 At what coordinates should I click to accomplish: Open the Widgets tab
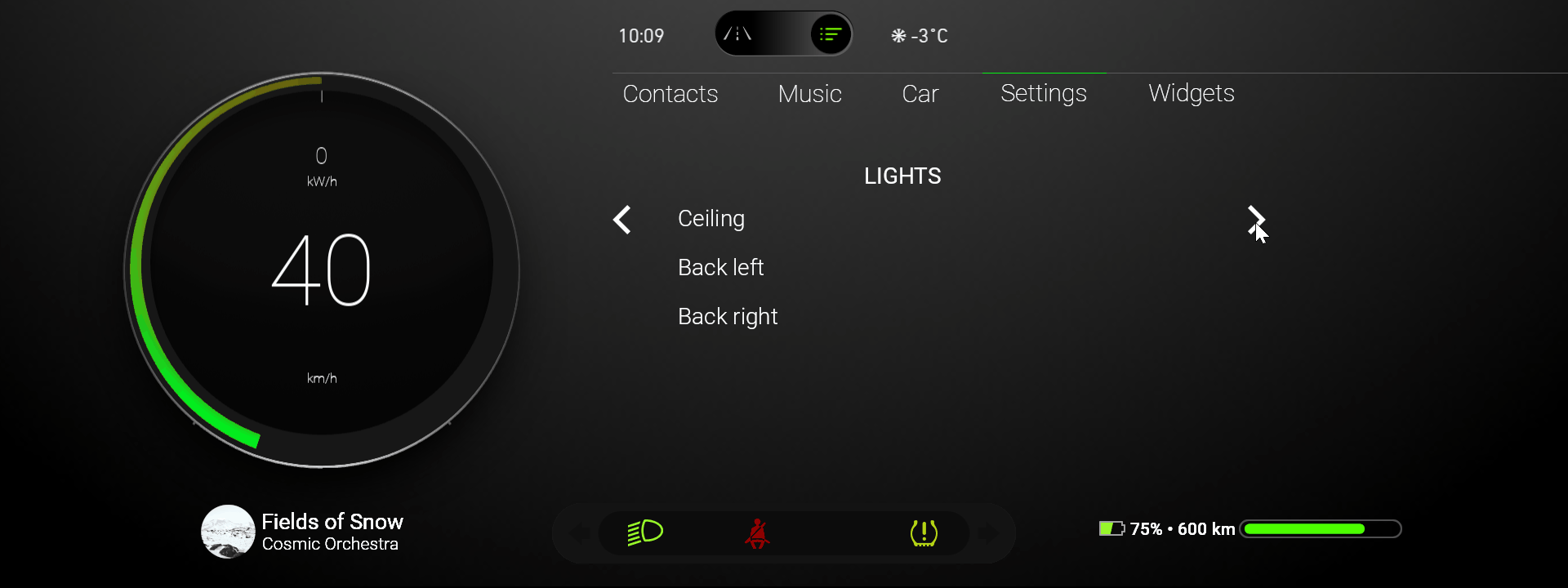(x=1192, y=94)
